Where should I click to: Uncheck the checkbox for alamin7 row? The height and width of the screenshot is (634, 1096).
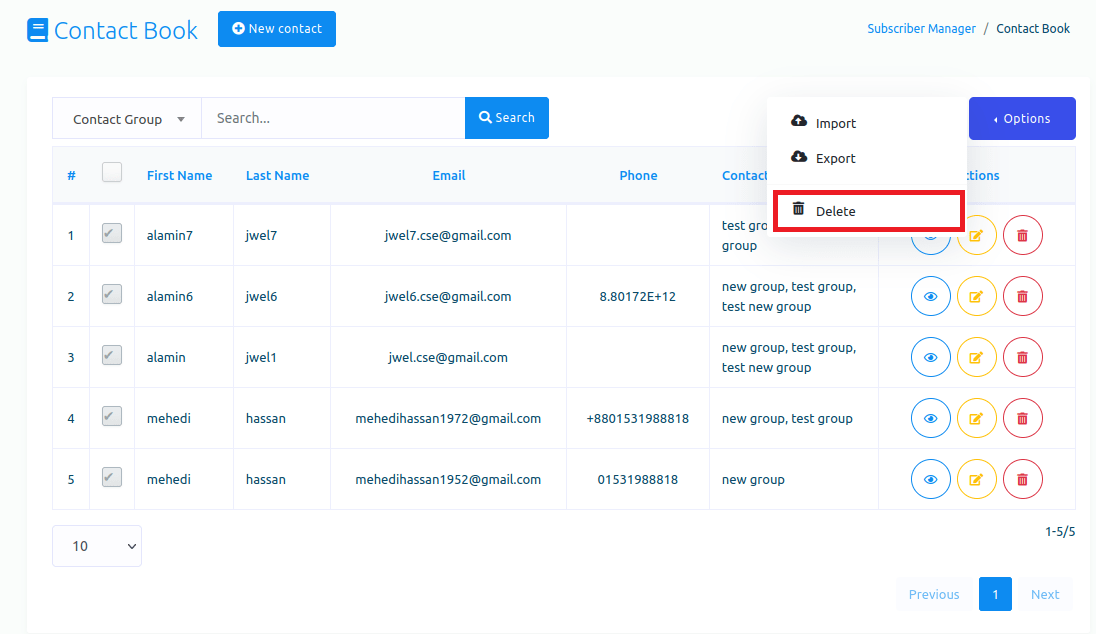coord(112,234)
